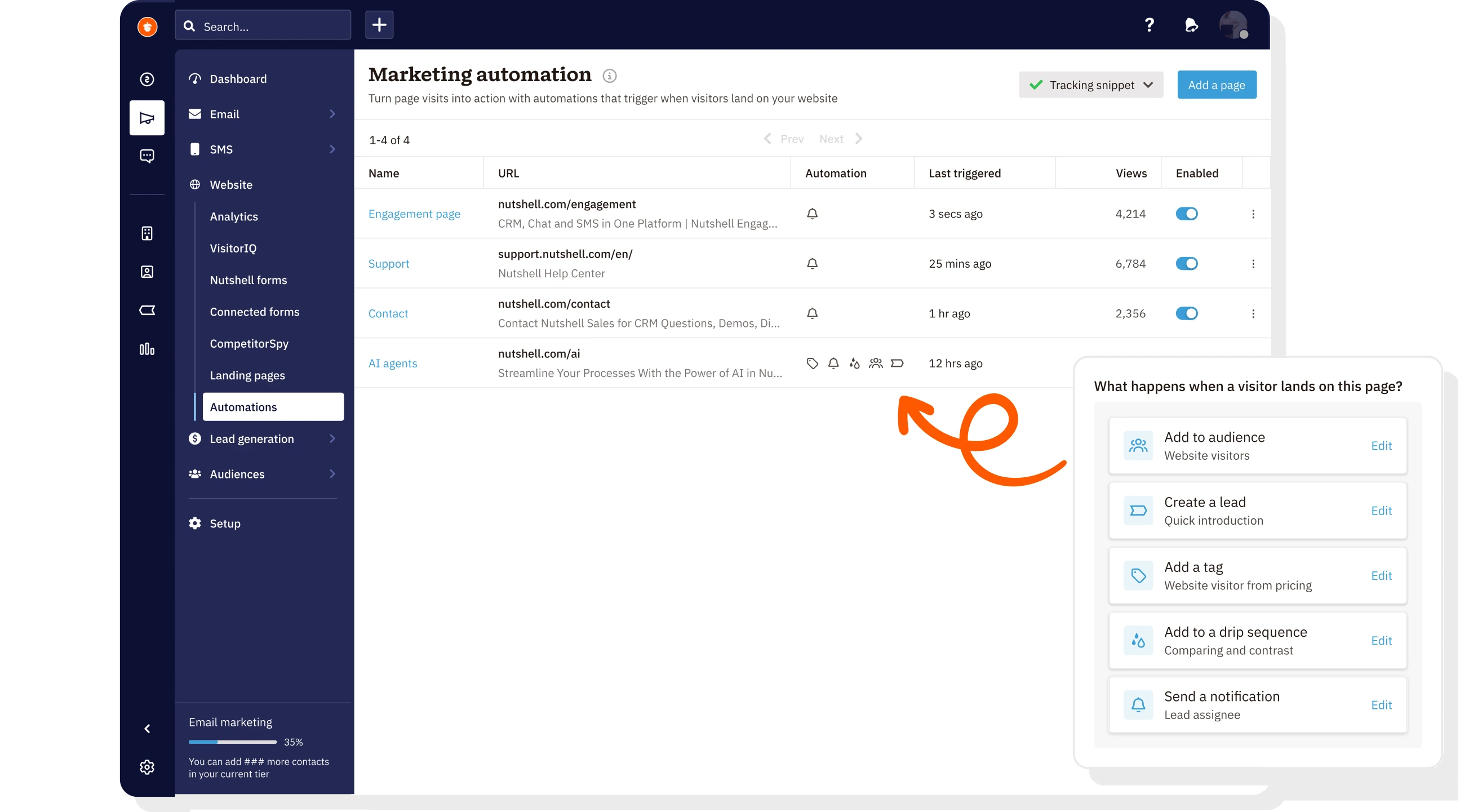Disable the Engagement page toggle
The width and height of the screenshot is (1460, 812).
[1186, 214]
